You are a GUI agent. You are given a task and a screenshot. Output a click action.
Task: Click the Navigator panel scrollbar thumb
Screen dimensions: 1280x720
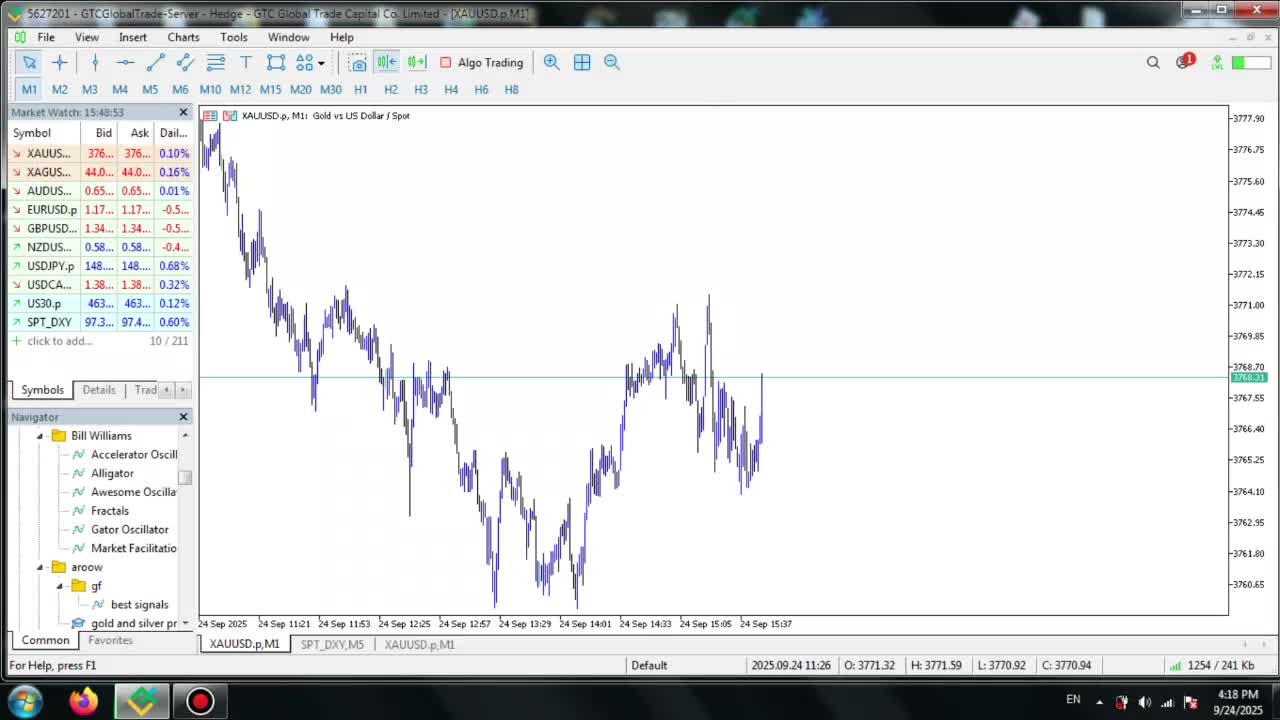tap(185, 478)
